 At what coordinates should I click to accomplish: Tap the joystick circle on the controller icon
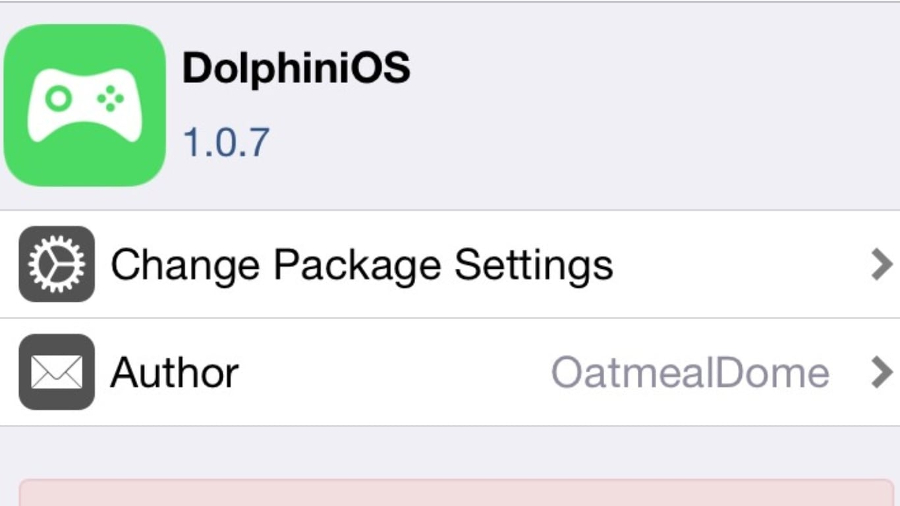[x=59, y=98]
